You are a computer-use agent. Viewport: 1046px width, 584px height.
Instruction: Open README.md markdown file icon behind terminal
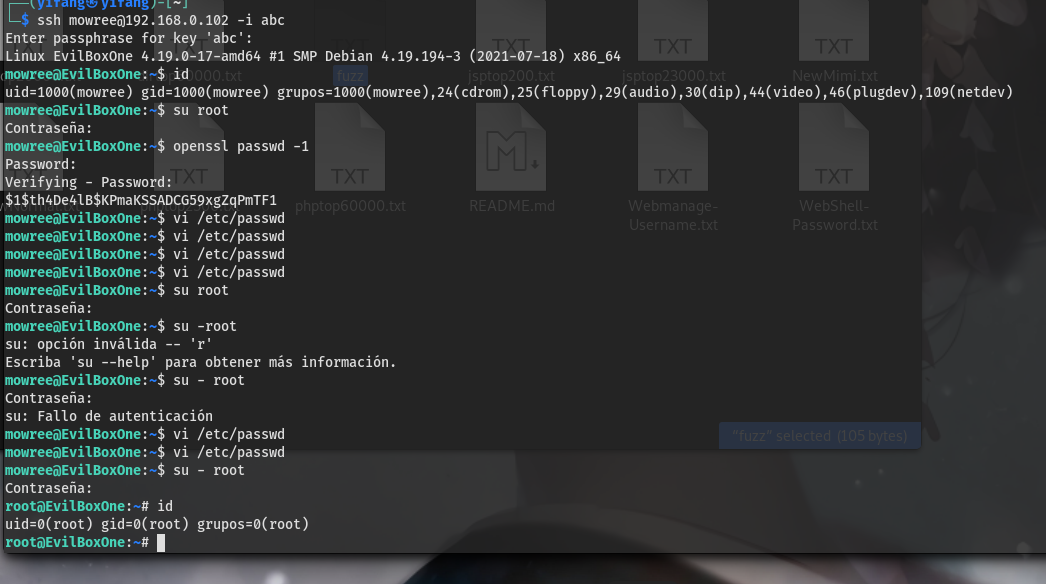(x=511, y=148)
